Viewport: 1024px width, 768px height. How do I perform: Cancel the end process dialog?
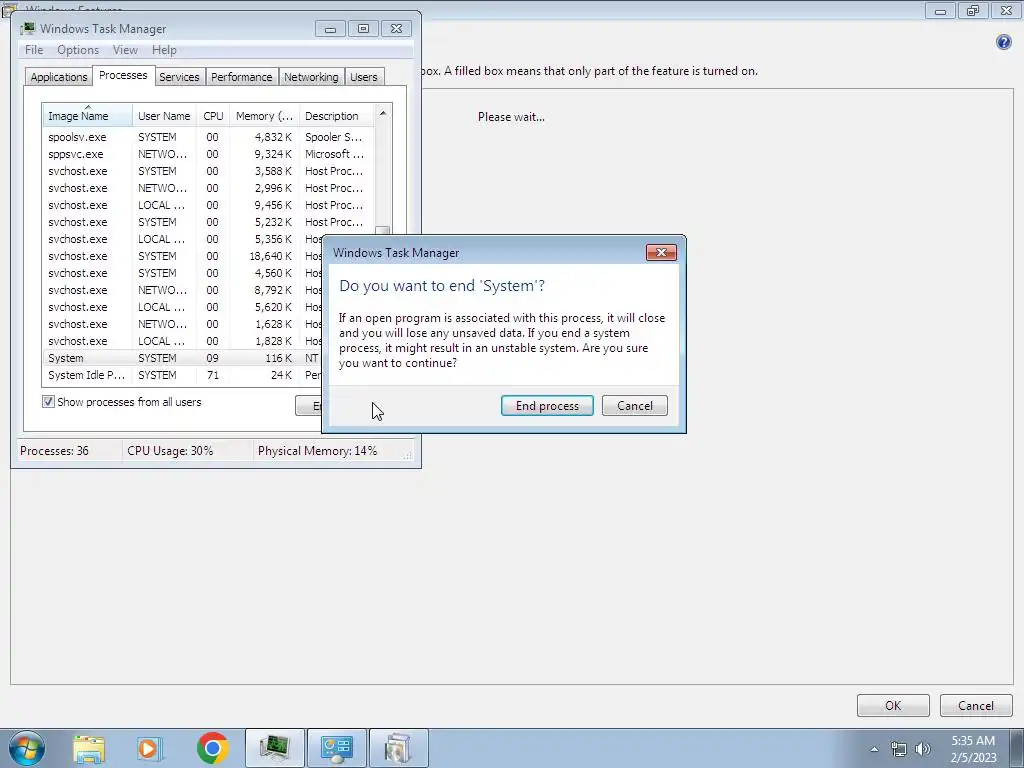click(x=635, y=406)
